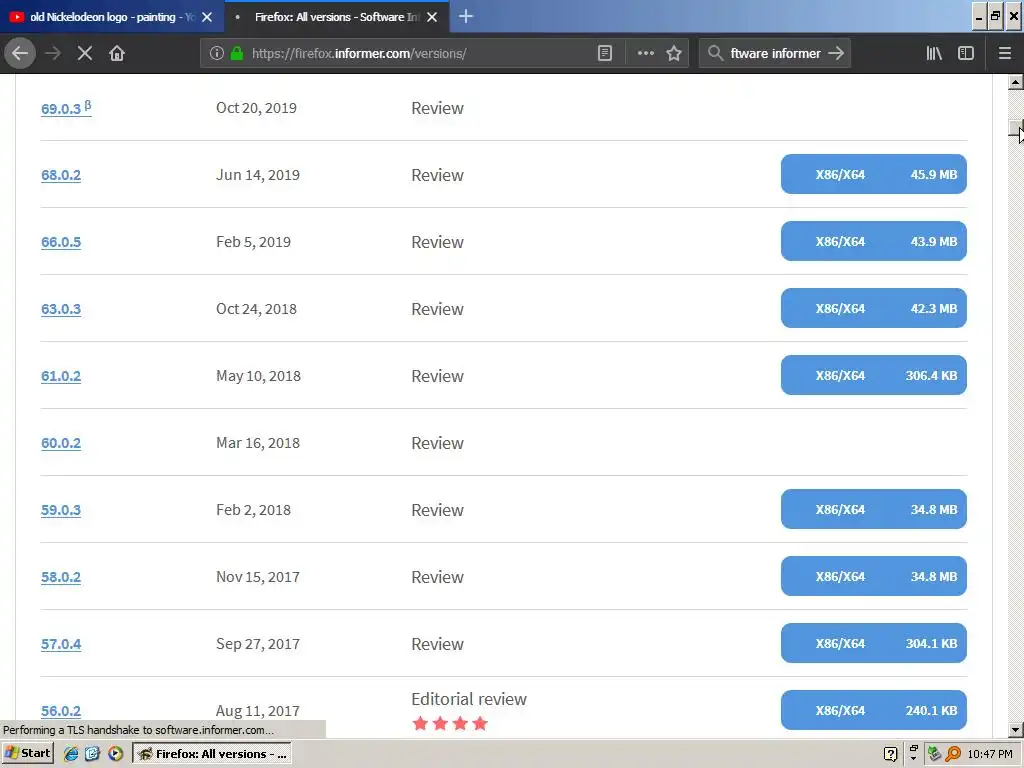
Task: Download the 45.9 MB X86/X64 build
Action: coord(873,174)
